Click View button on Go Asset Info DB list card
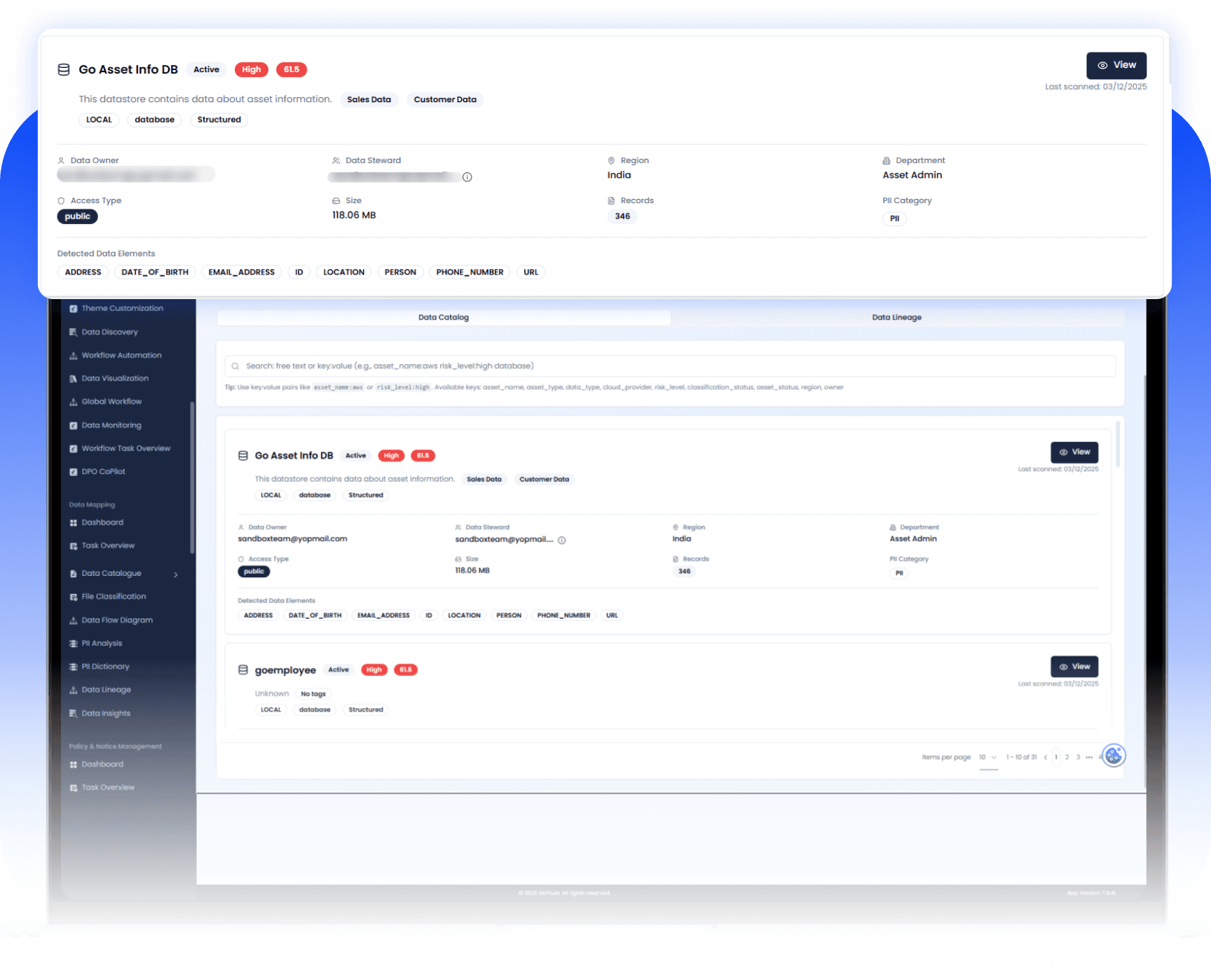The height and width of the screenshot is (980, 1211). [x=1074, y=453]
